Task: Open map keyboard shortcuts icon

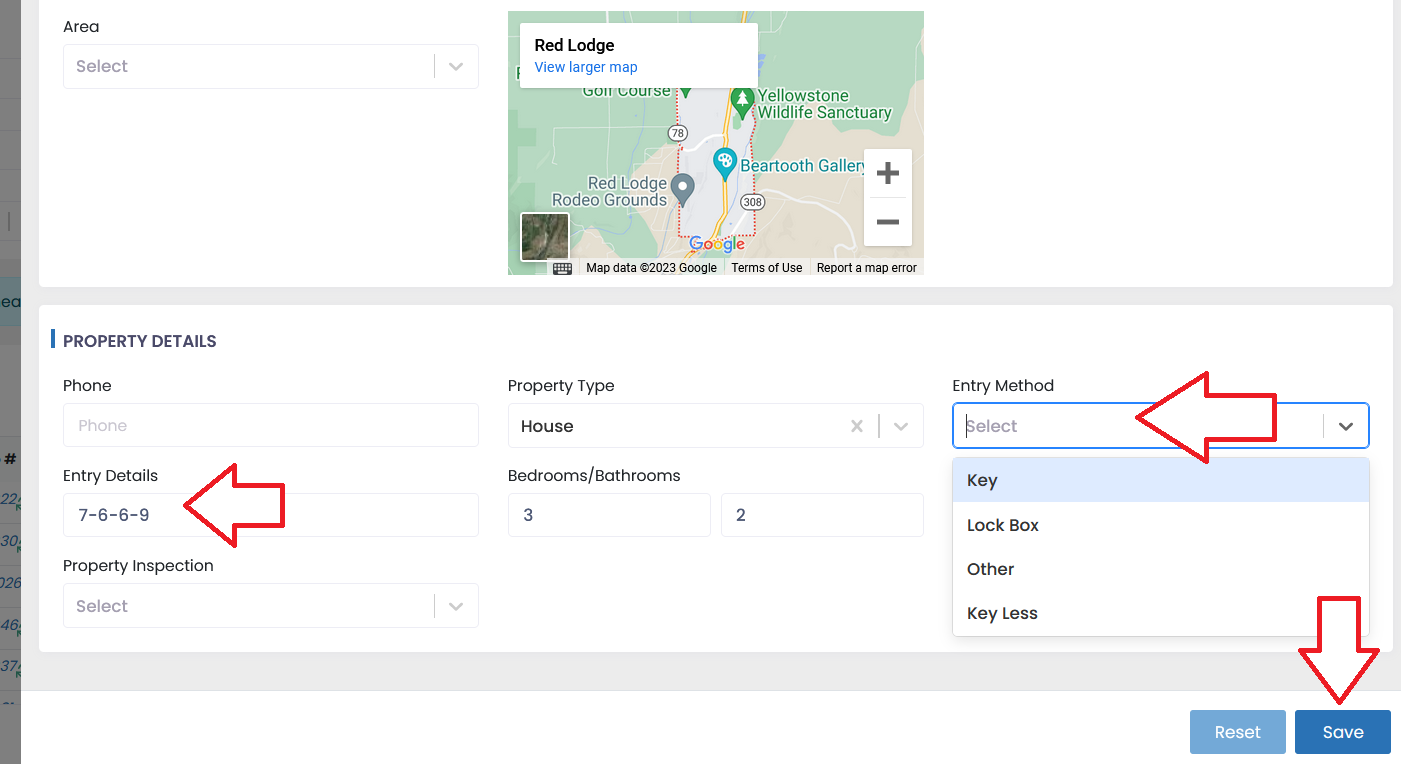Action: pos(562,268)
